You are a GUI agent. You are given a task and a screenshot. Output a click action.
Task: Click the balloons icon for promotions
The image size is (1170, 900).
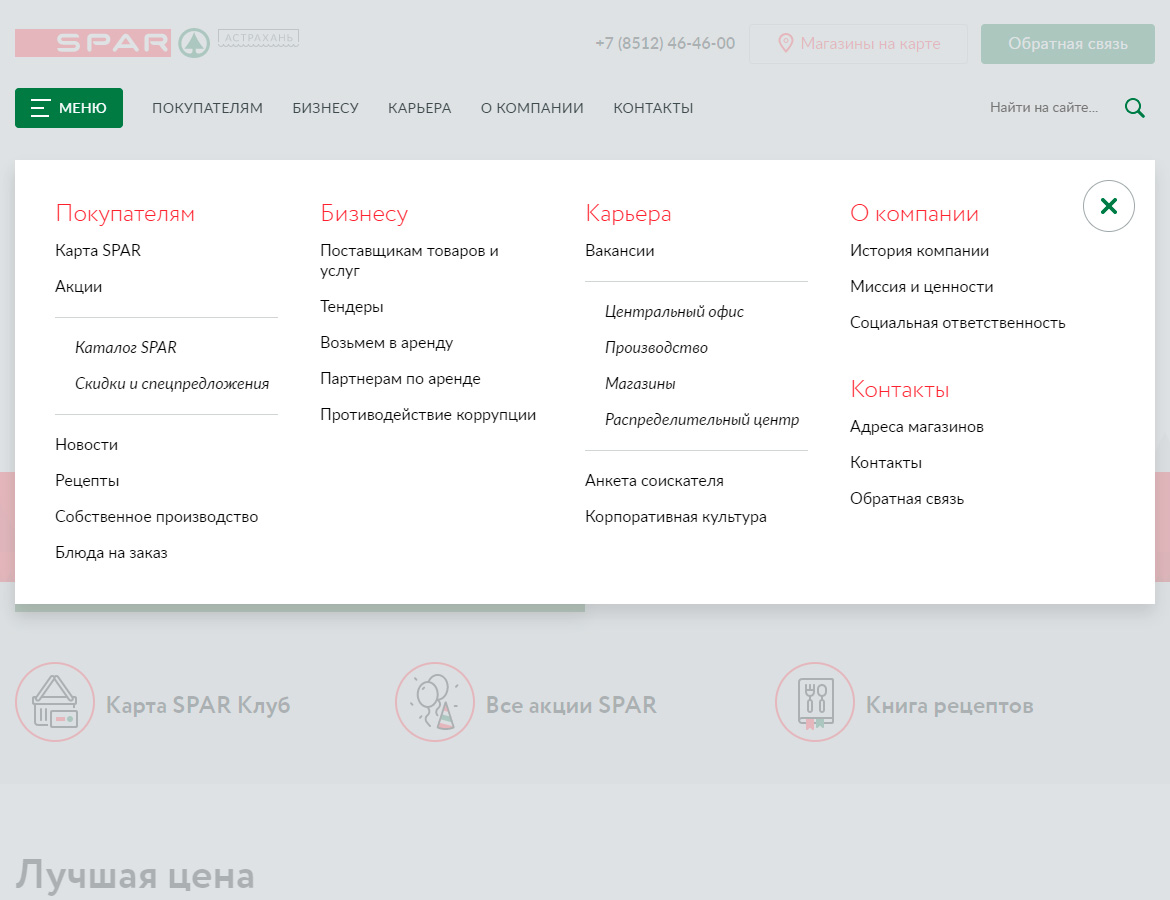pos(435,702)
